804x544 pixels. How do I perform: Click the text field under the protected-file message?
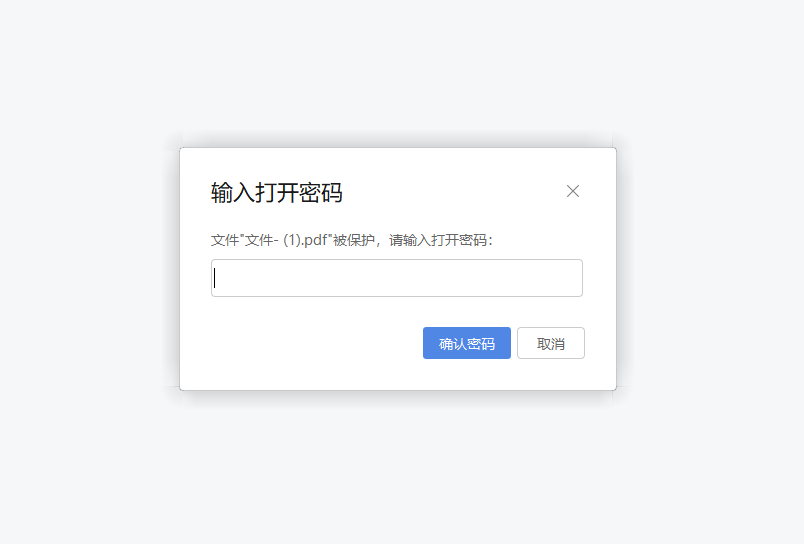[397, 278]
